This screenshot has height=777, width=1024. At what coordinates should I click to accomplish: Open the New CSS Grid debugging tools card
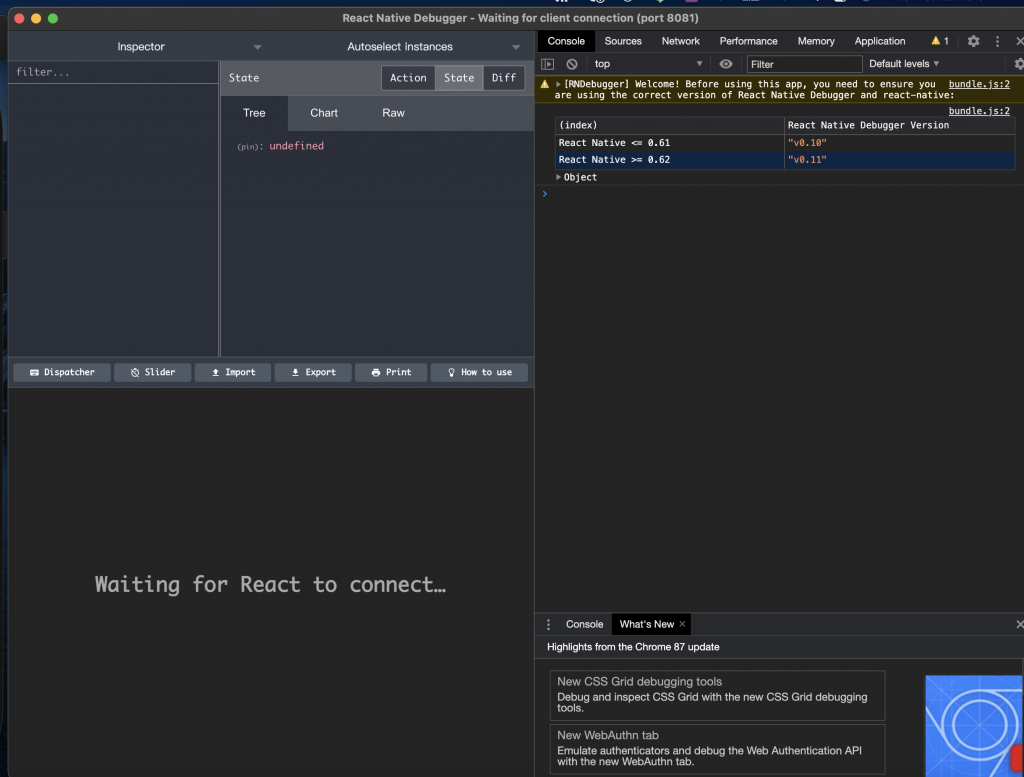click(717, 695)
